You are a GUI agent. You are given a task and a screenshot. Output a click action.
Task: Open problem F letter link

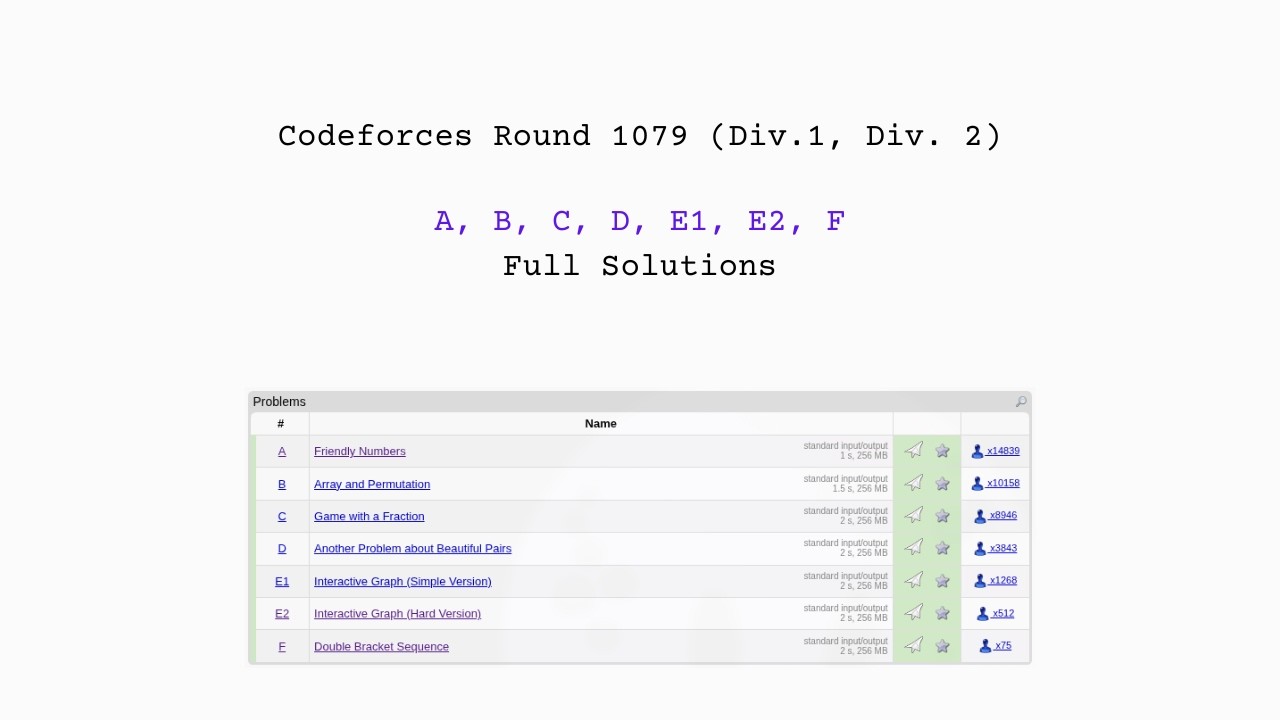[x=282, y=646]
